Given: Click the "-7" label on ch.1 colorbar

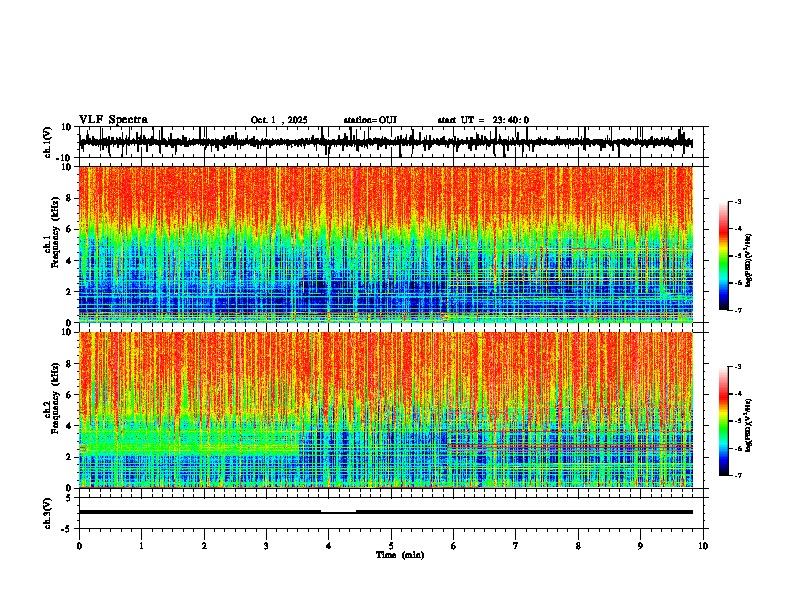Looking at the screenshot, I should coord(738,310).
